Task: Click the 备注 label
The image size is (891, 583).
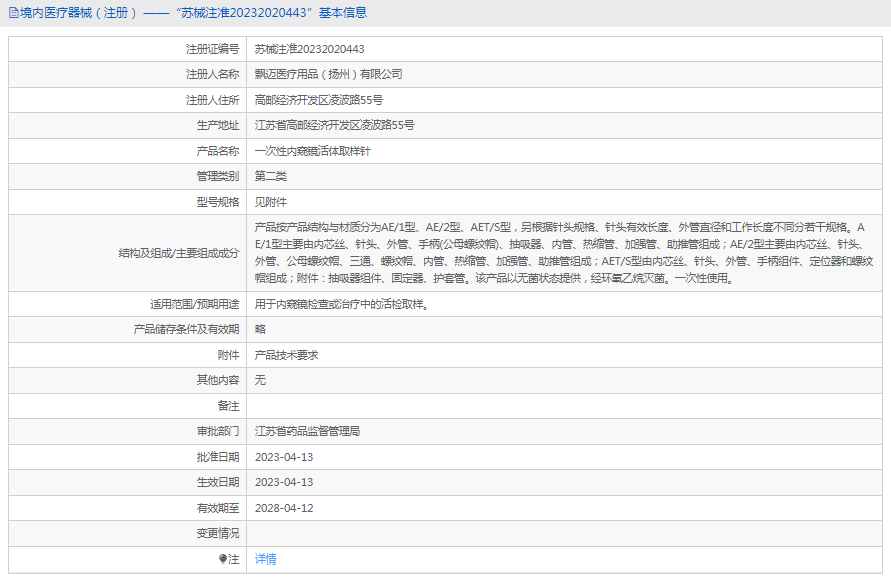Action: 228,406
